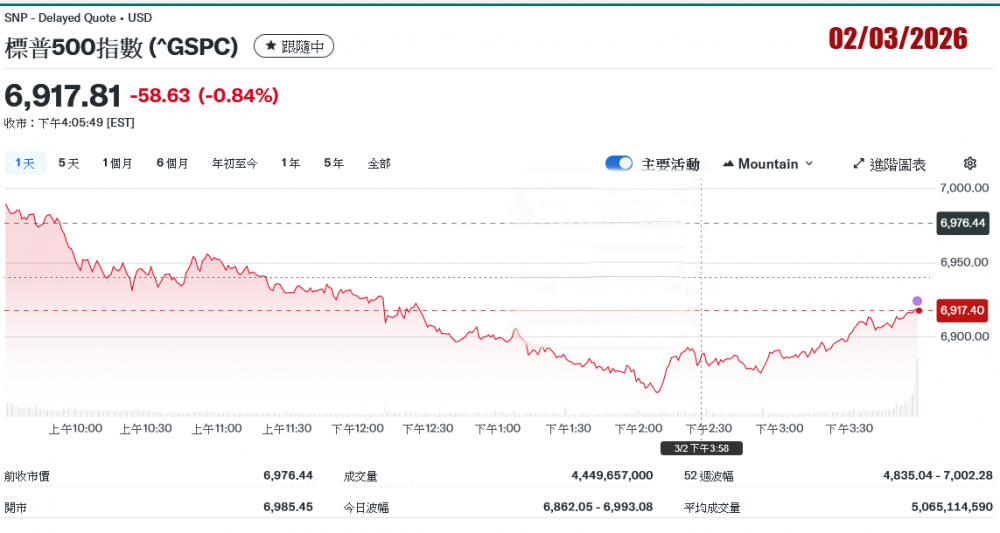Select the 1天 time range tab

[25, 163]
